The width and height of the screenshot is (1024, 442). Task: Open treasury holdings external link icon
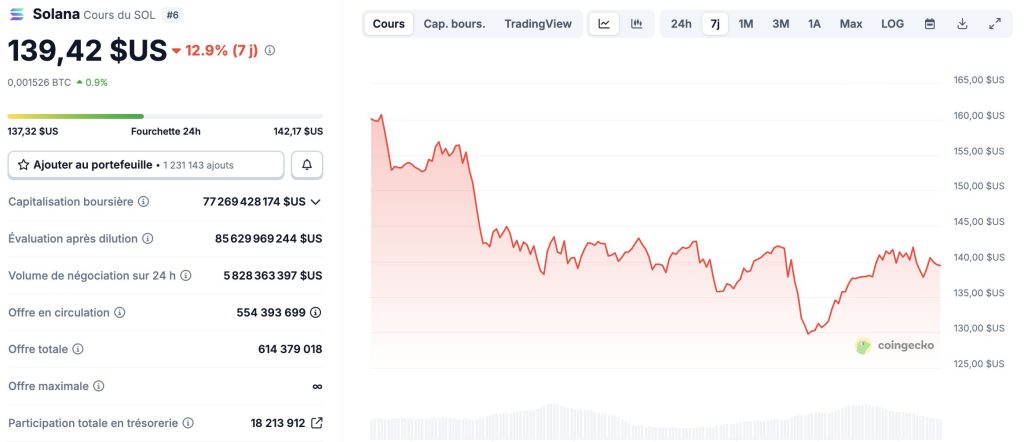(x=317, y=423)
